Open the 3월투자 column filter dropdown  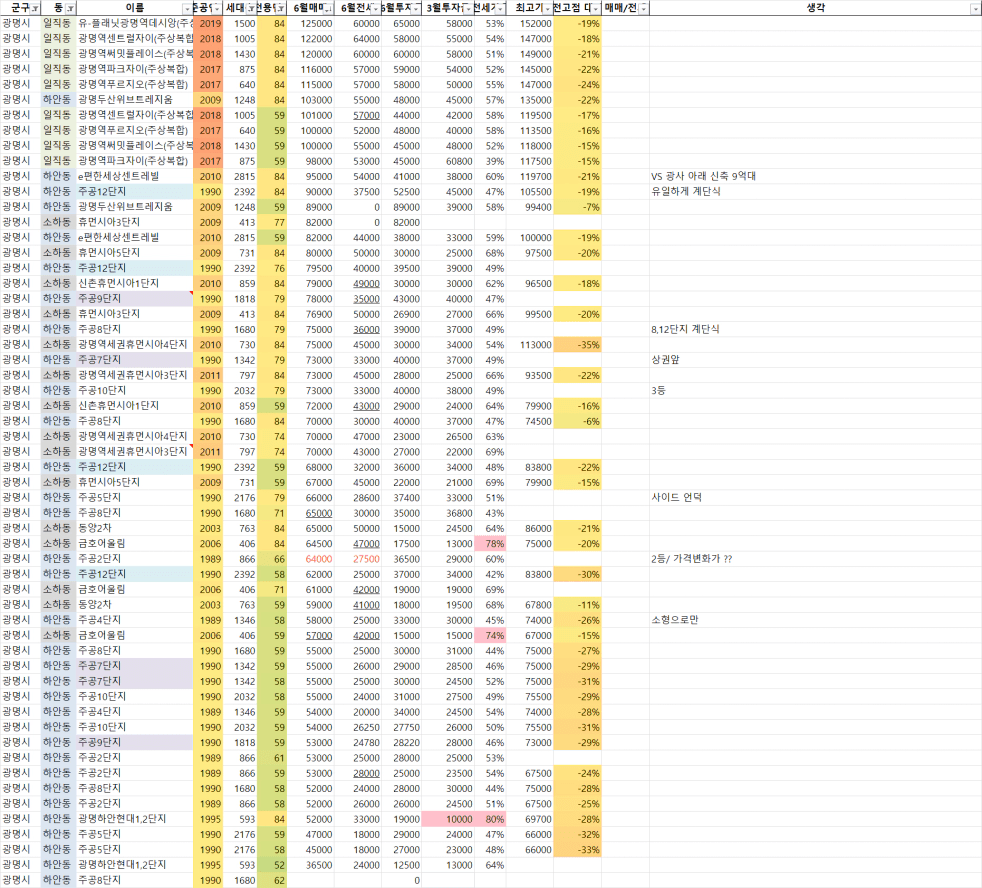click(468, 9)
